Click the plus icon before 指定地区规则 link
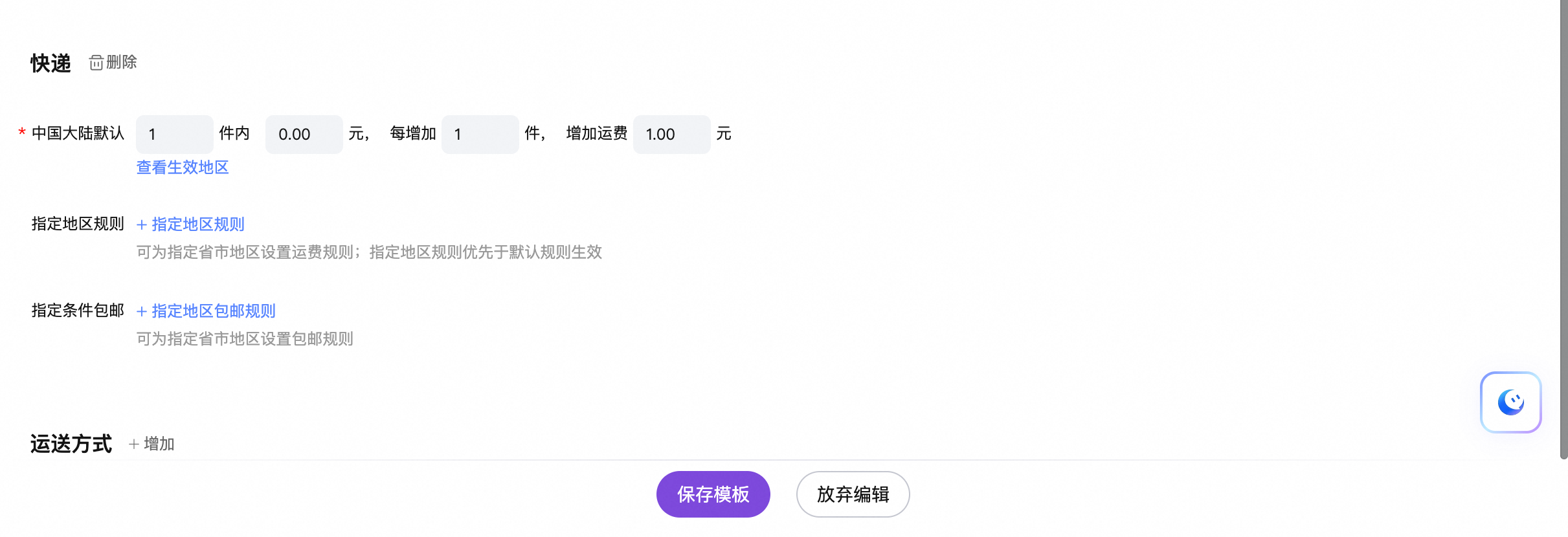1568x537 pixels. (142, 225)
